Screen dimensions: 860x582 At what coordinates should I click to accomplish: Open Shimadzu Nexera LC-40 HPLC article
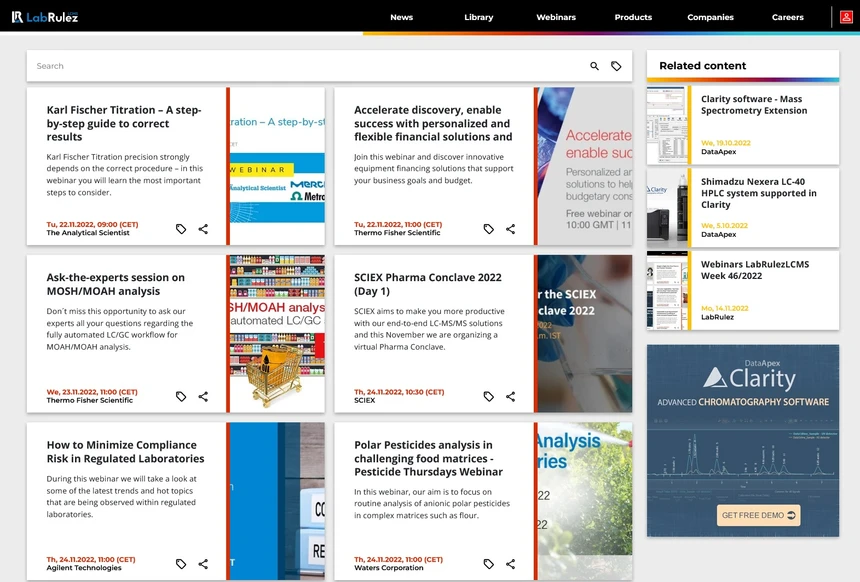point(759,193)
